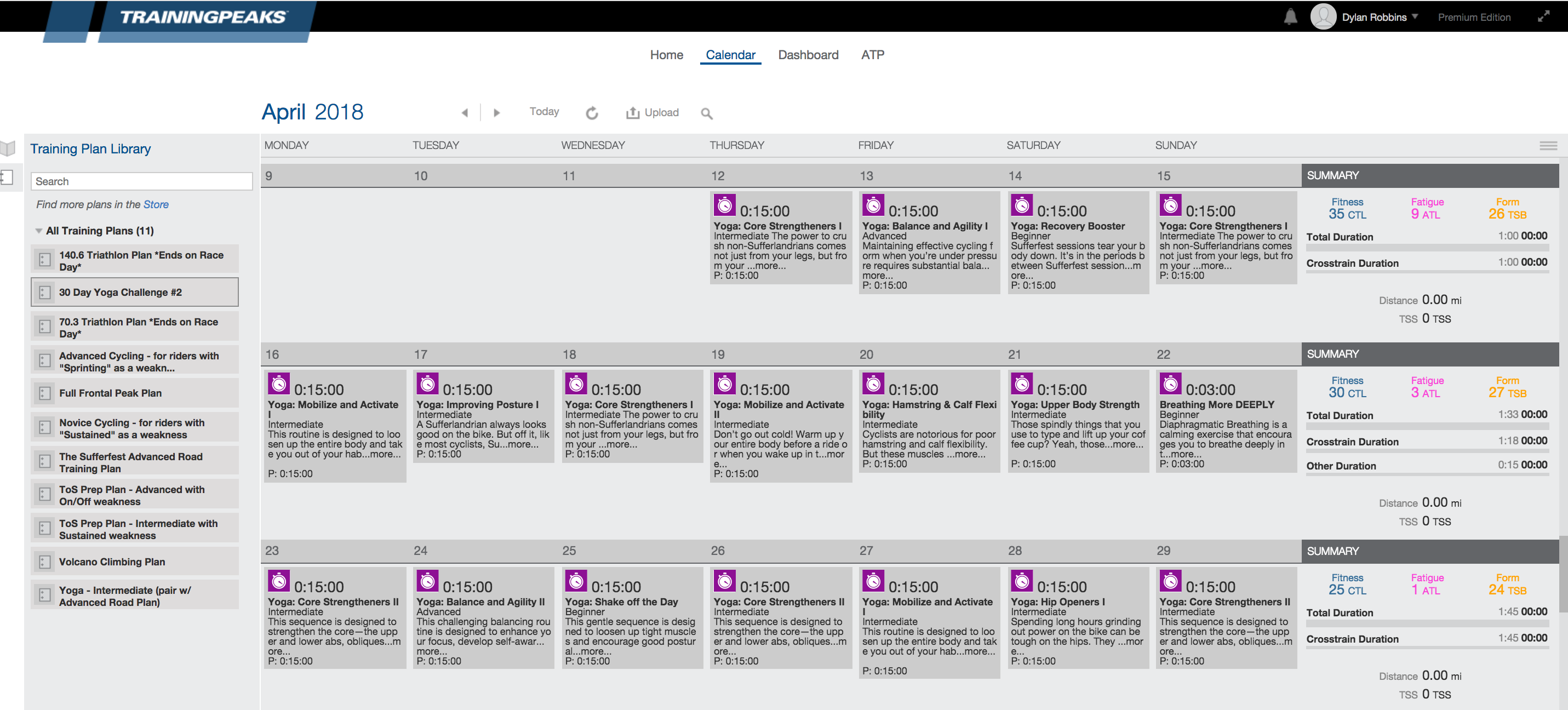Refresh the calendar view

point(592,113)
